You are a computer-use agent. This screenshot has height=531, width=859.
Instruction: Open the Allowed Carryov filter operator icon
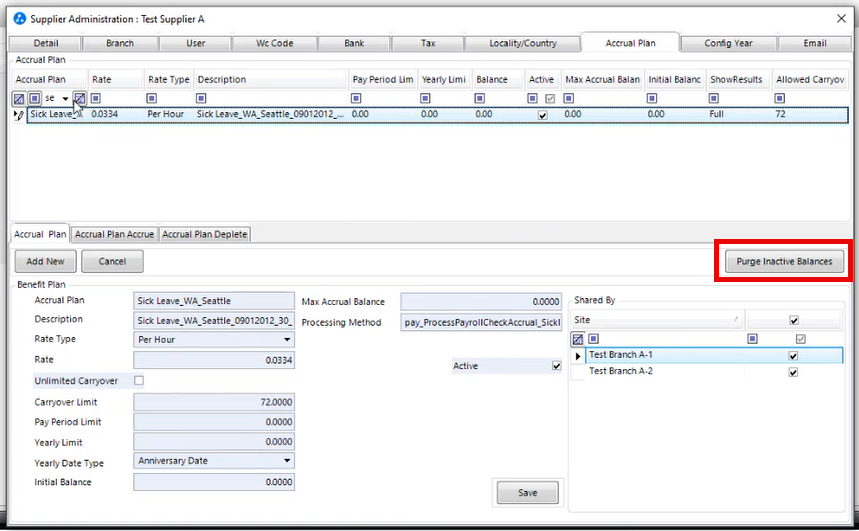(x=780, y=98)
